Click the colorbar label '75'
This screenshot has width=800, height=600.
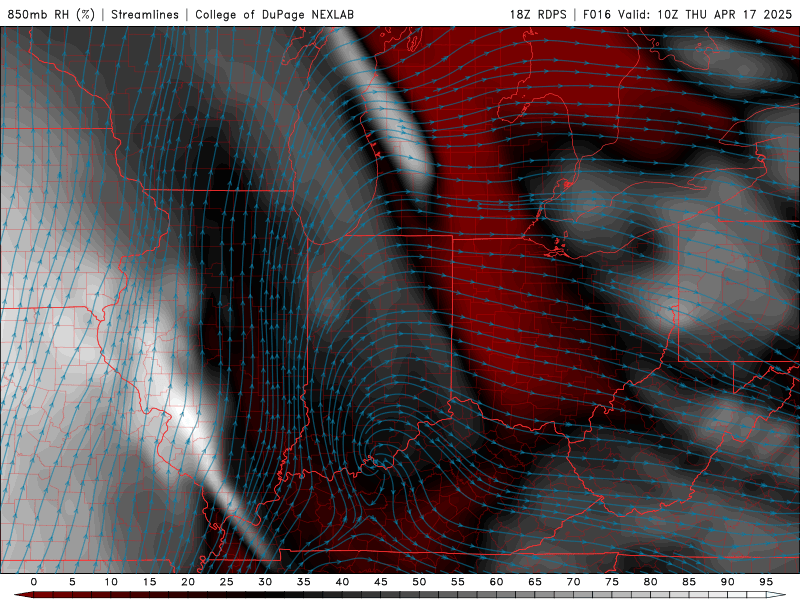point(612,582)
